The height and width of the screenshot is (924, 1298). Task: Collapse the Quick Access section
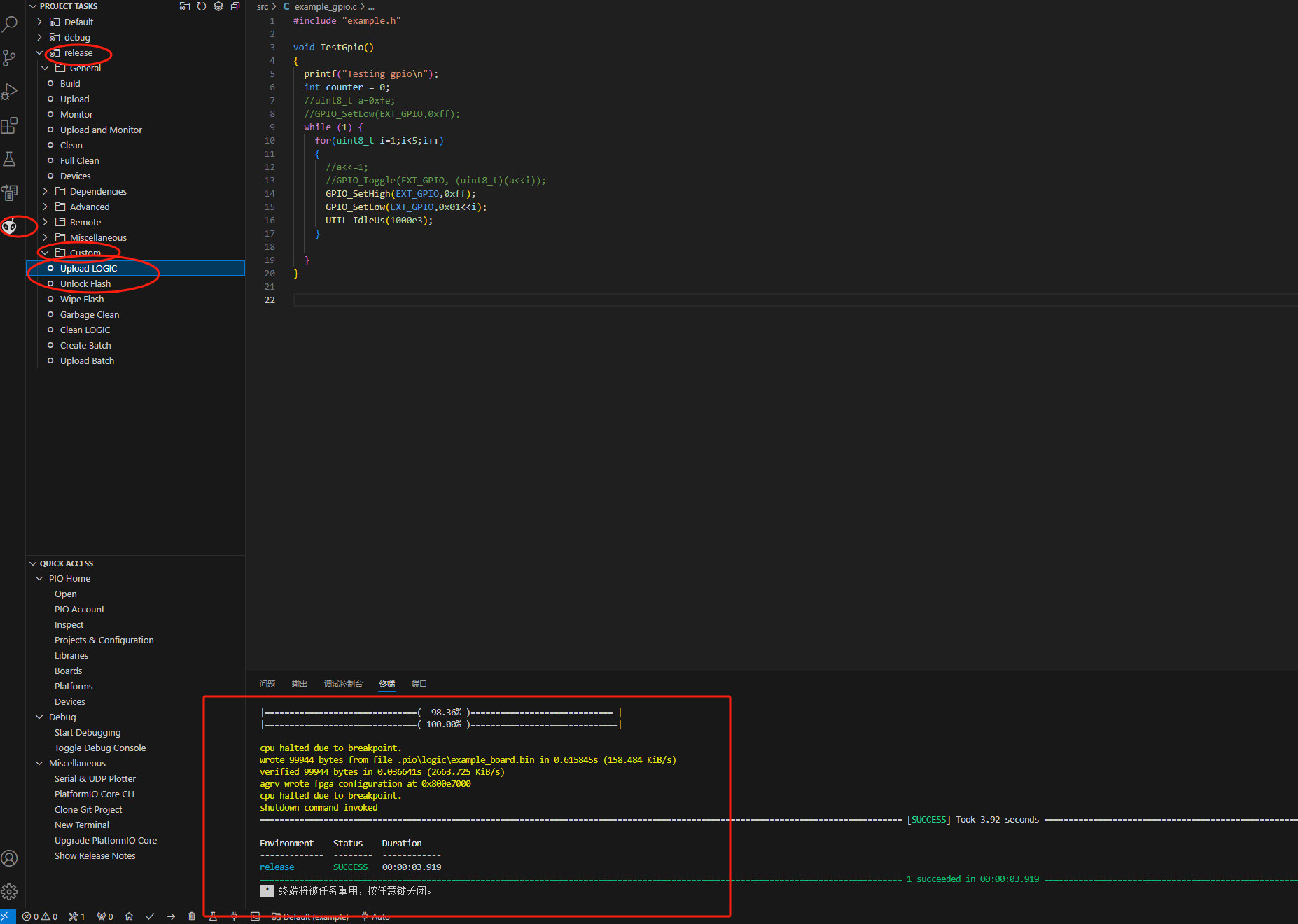tap(33, 563)
